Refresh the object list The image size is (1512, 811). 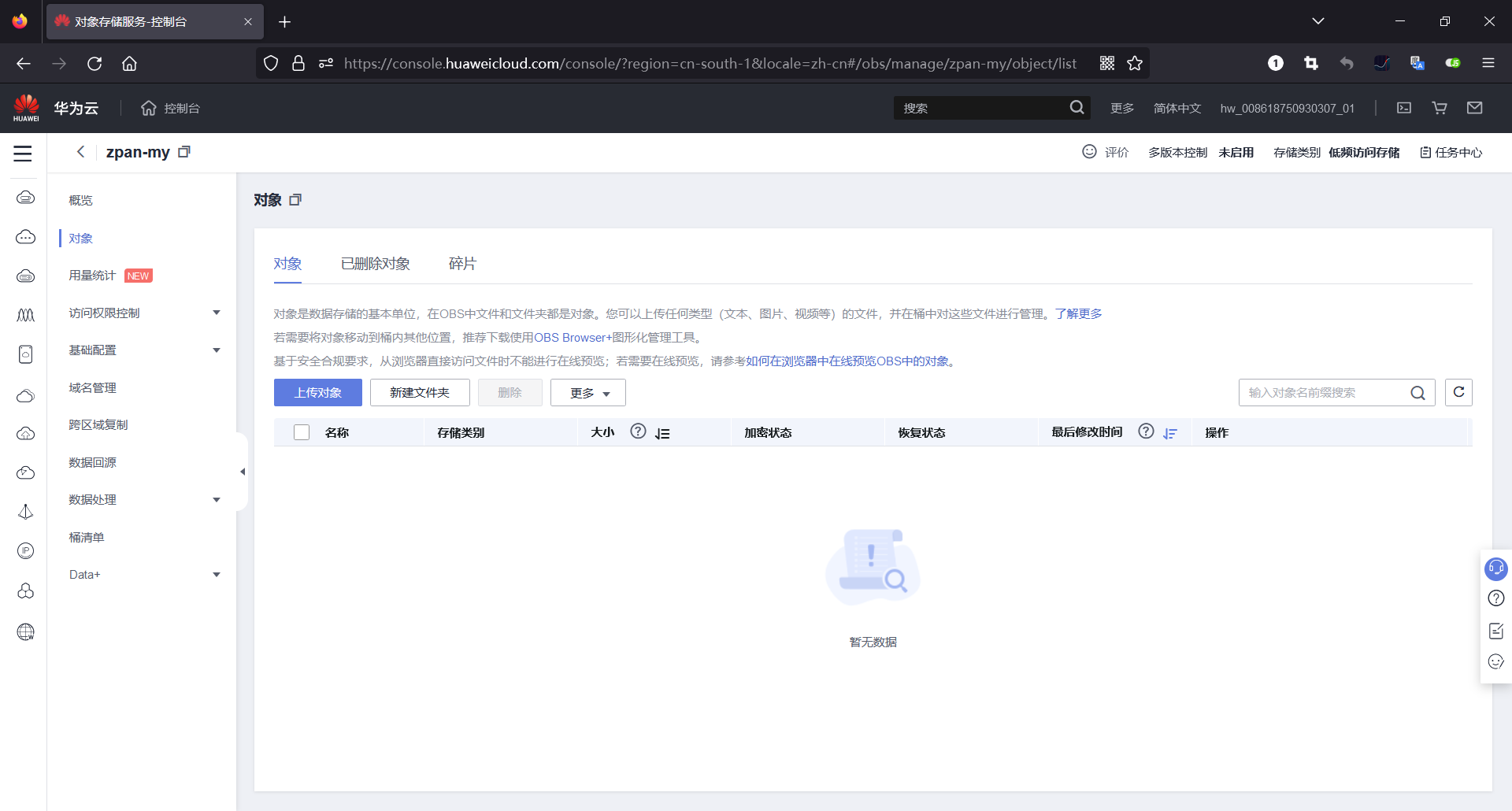tap(1459, 392)
